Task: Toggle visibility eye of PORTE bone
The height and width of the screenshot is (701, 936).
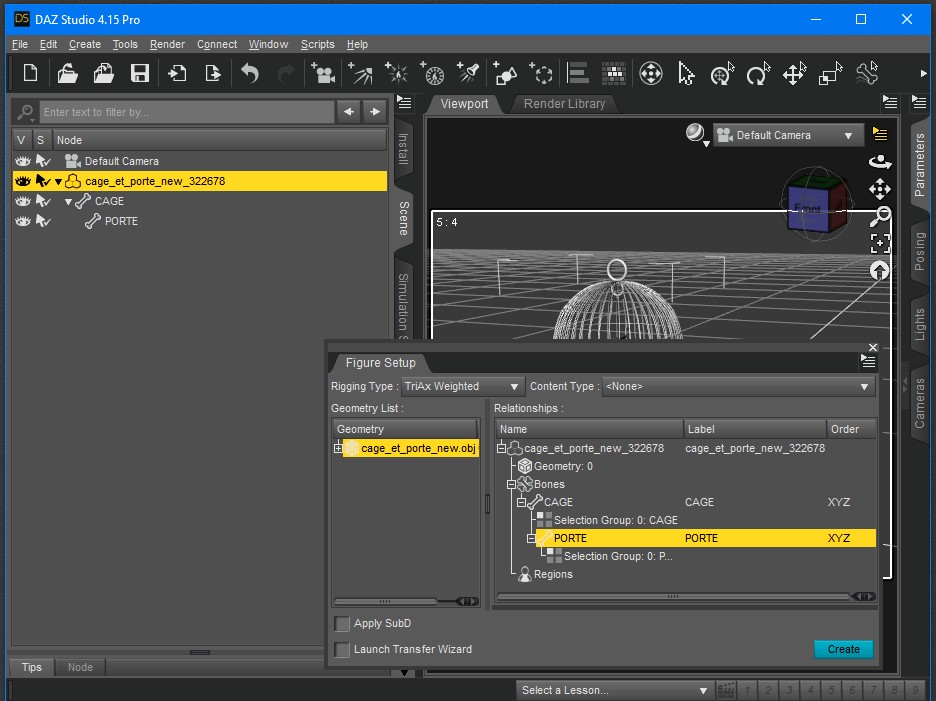Action: click(23, 222)
